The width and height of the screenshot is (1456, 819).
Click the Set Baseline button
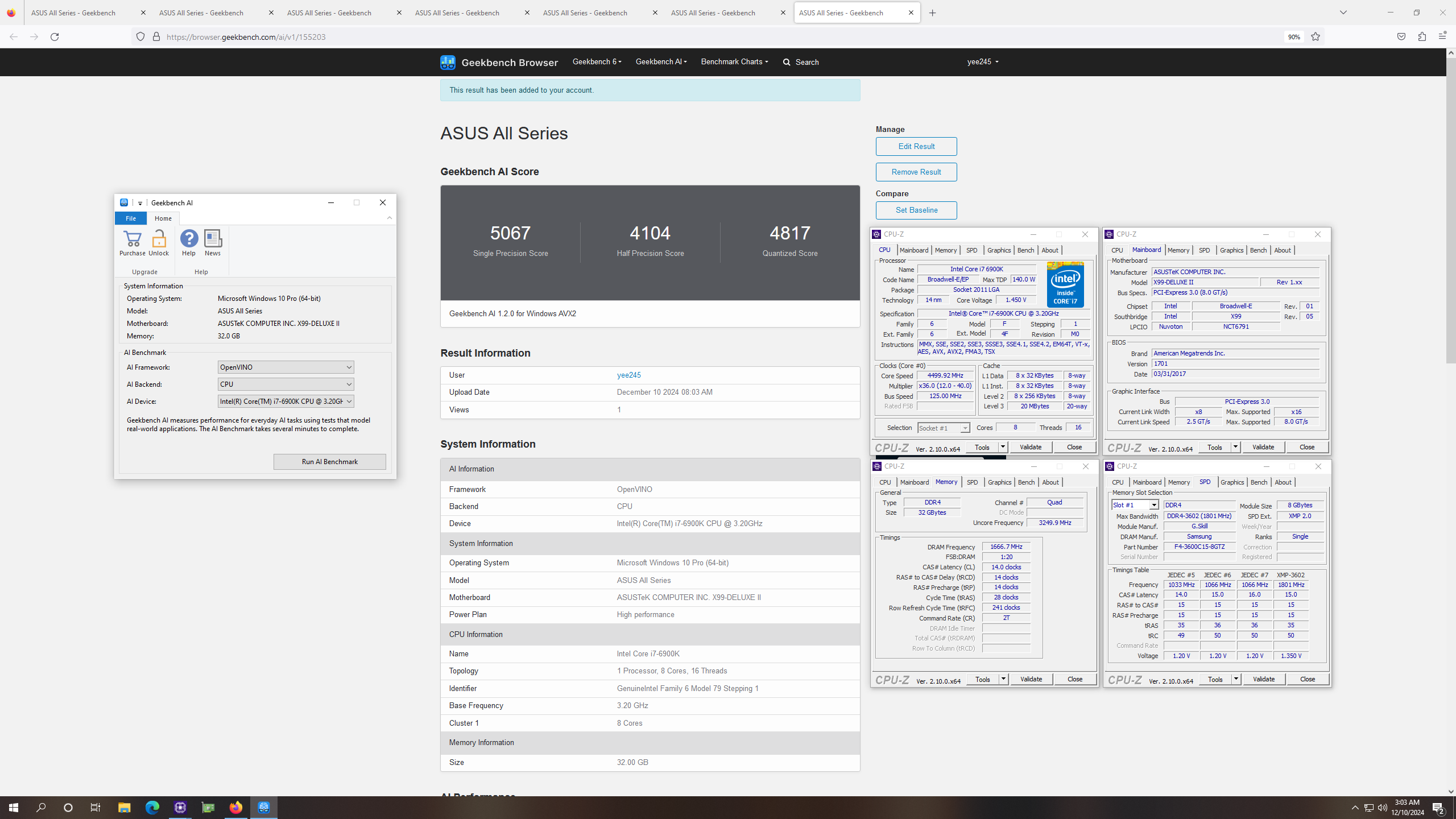click(x=916, y=210)
